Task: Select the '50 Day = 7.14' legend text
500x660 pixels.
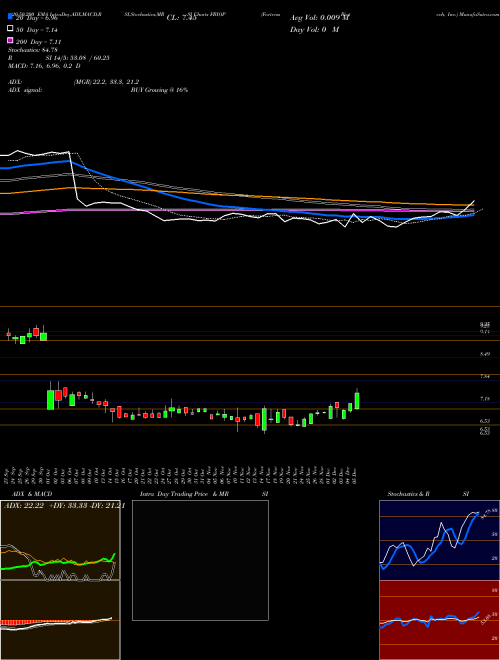Action: [36, 30]
